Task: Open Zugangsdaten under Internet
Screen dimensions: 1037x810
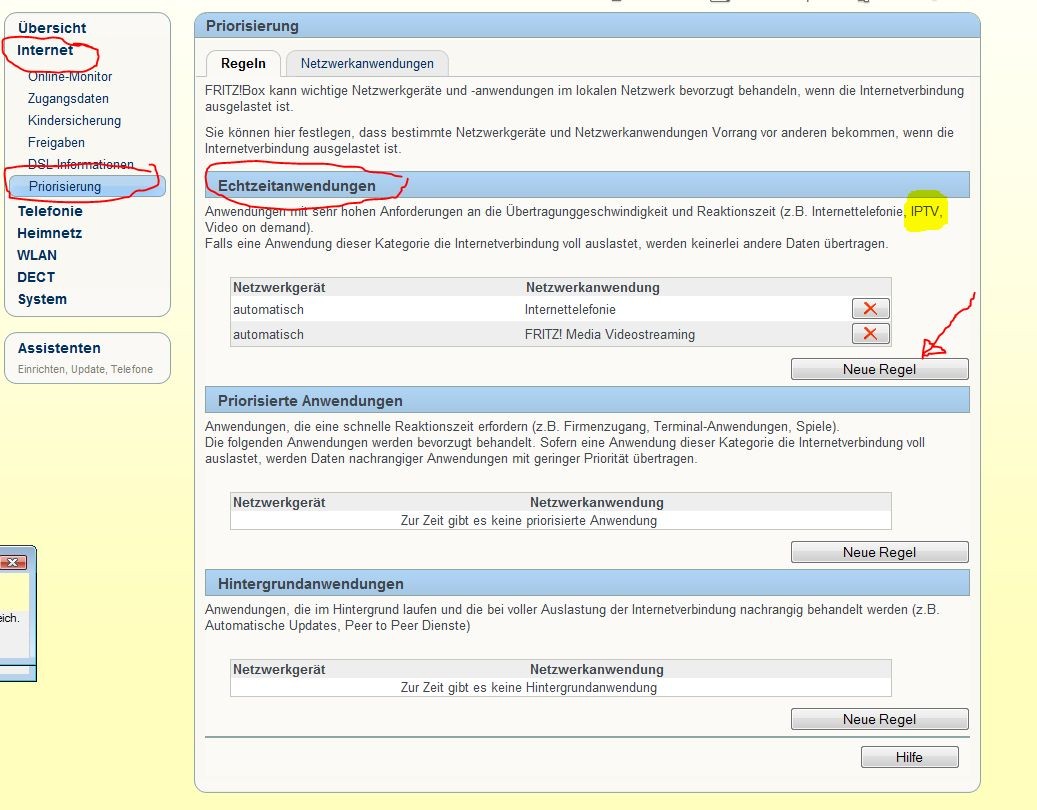Action: tap(68, 99)
